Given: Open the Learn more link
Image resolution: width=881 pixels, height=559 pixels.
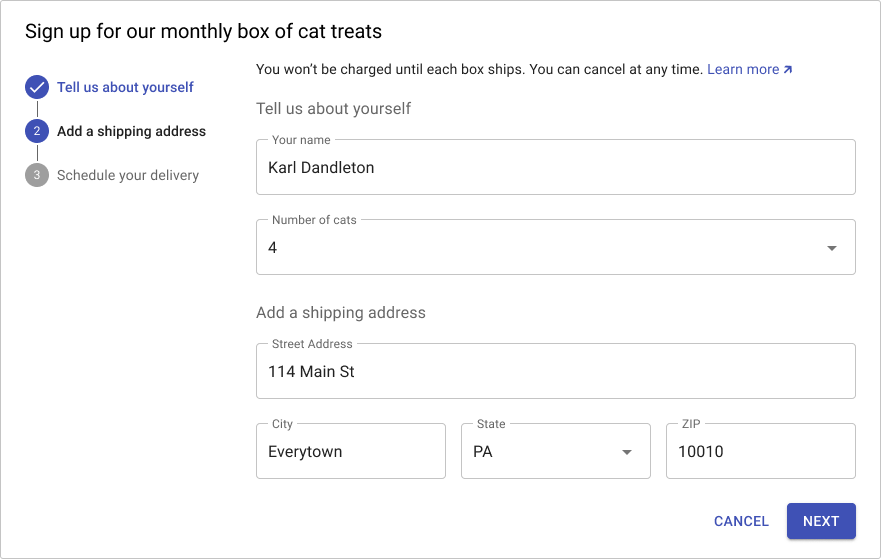Looking at the screenshot, I should coord(743,69).
